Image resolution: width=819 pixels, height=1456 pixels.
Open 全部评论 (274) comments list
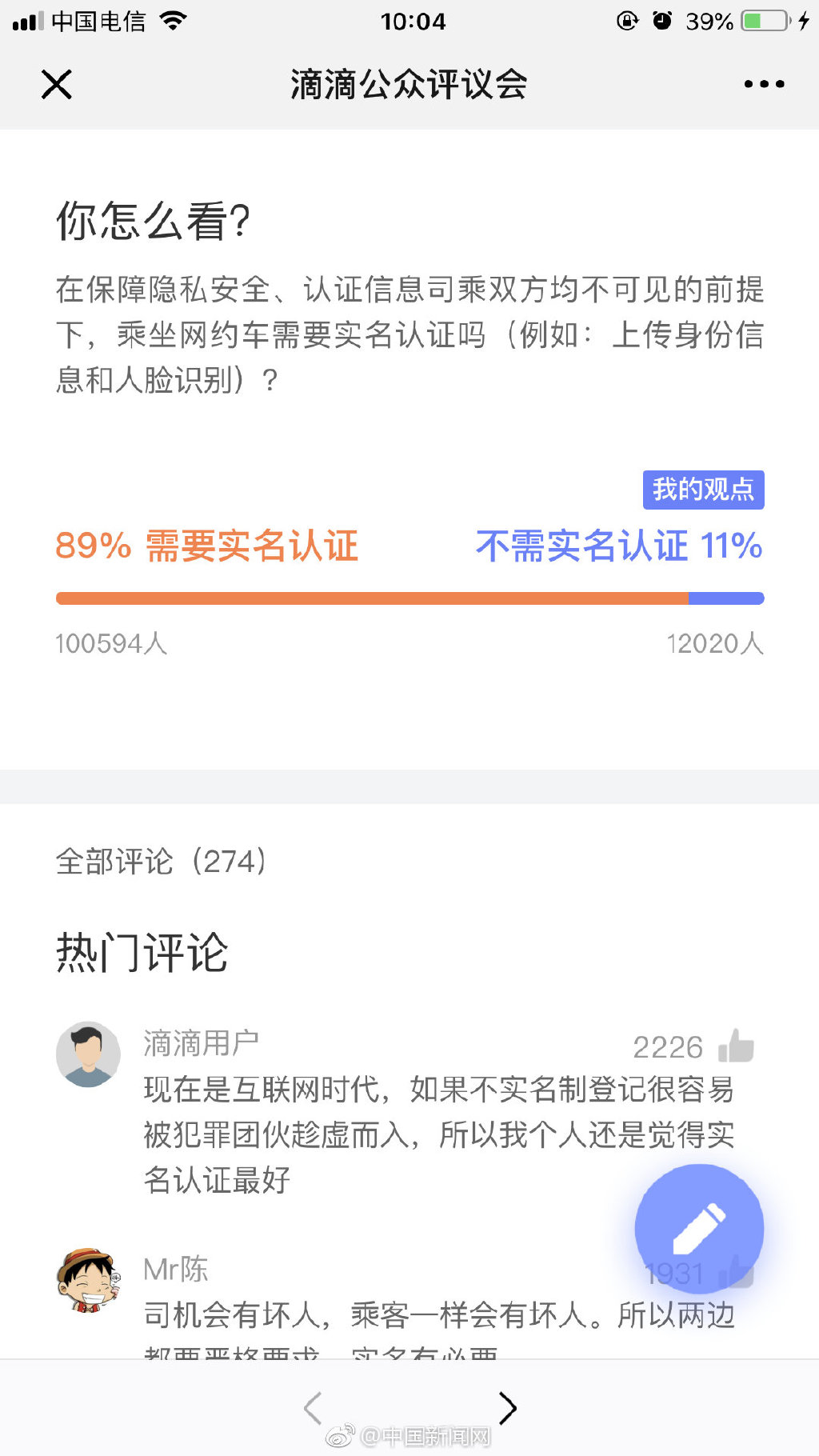tap(162, 862)
